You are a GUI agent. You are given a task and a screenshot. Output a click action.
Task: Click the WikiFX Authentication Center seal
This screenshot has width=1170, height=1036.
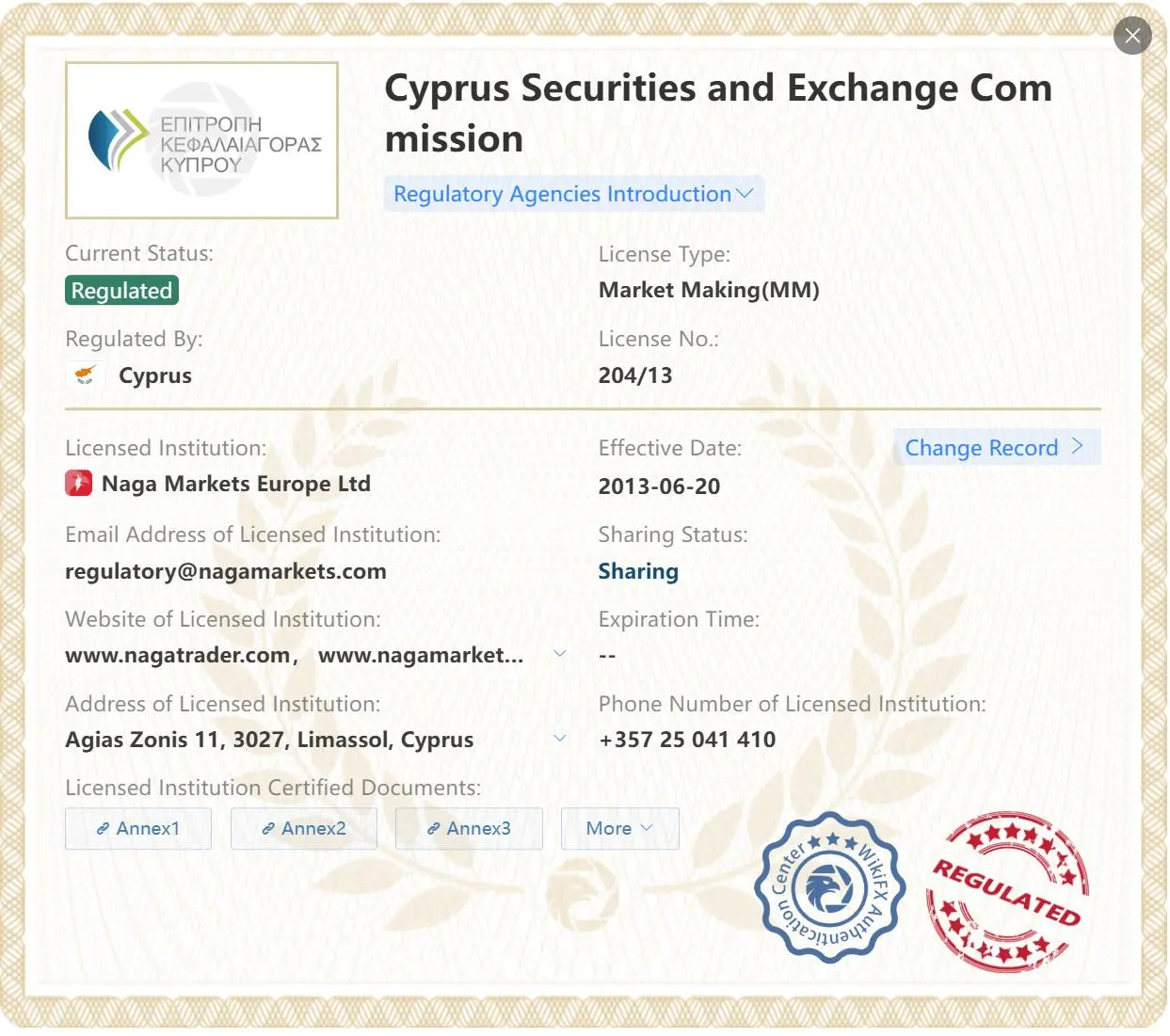click(829, 888)
